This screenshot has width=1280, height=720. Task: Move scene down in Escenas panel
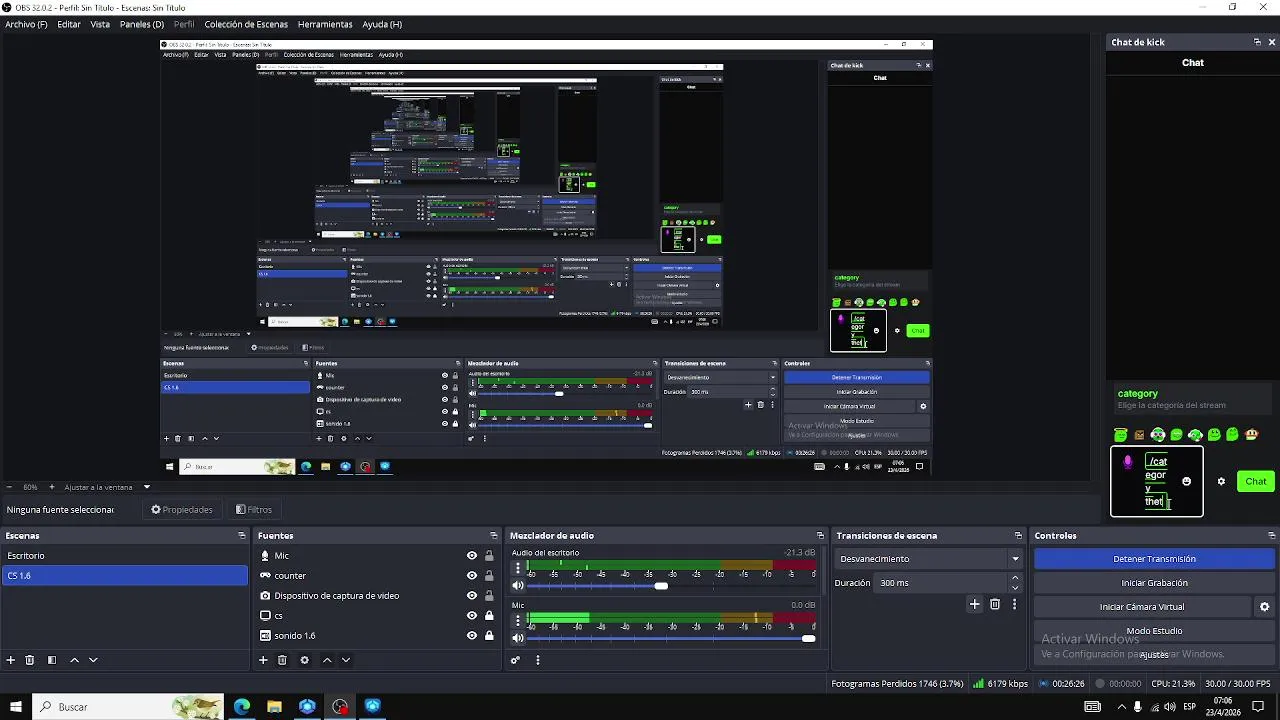point(93,660)
